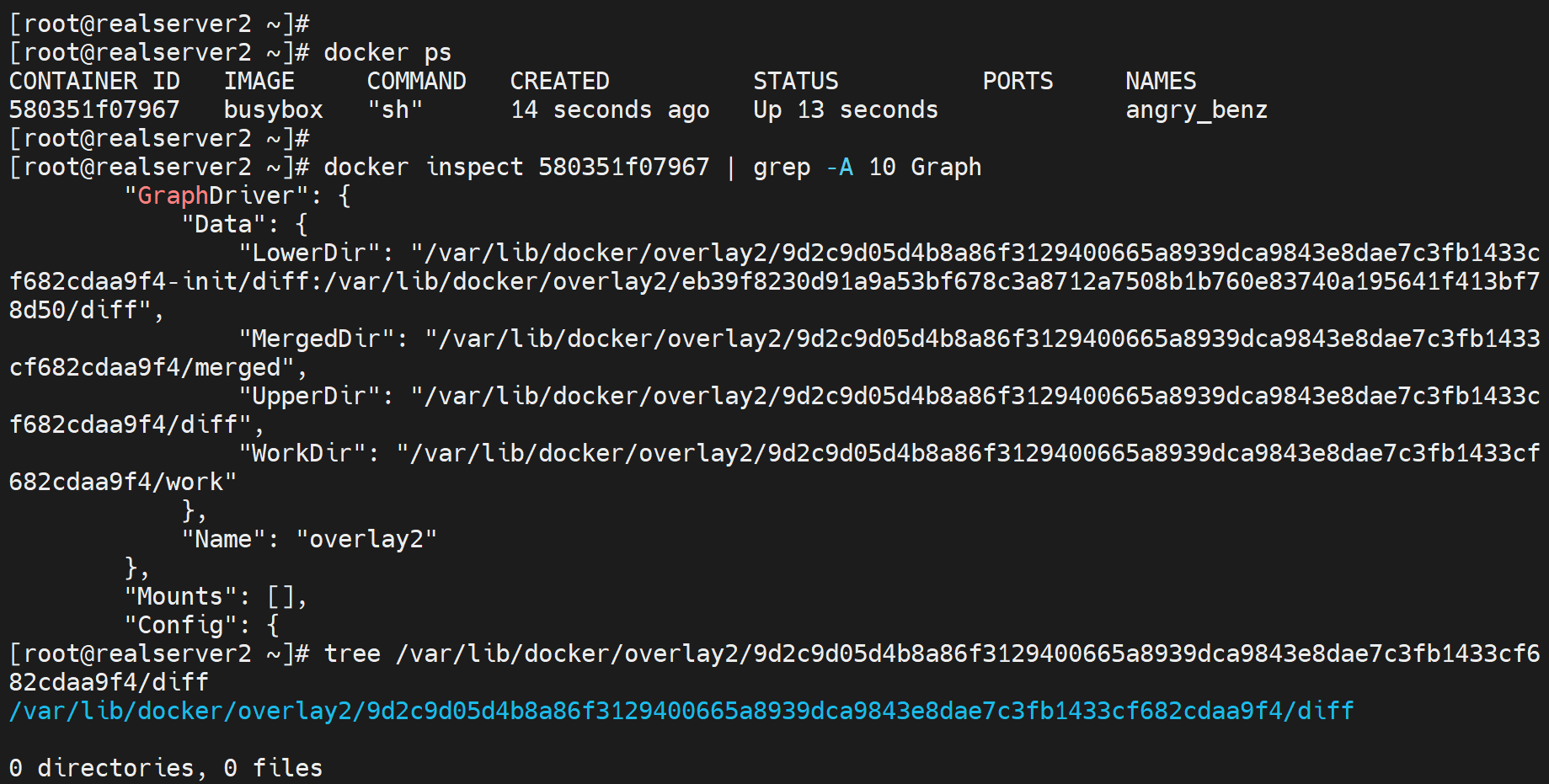The height and width of the screenshot is (784, 1549).
Task: Click the red highlighted Graph text
Action: pos(173,196)
